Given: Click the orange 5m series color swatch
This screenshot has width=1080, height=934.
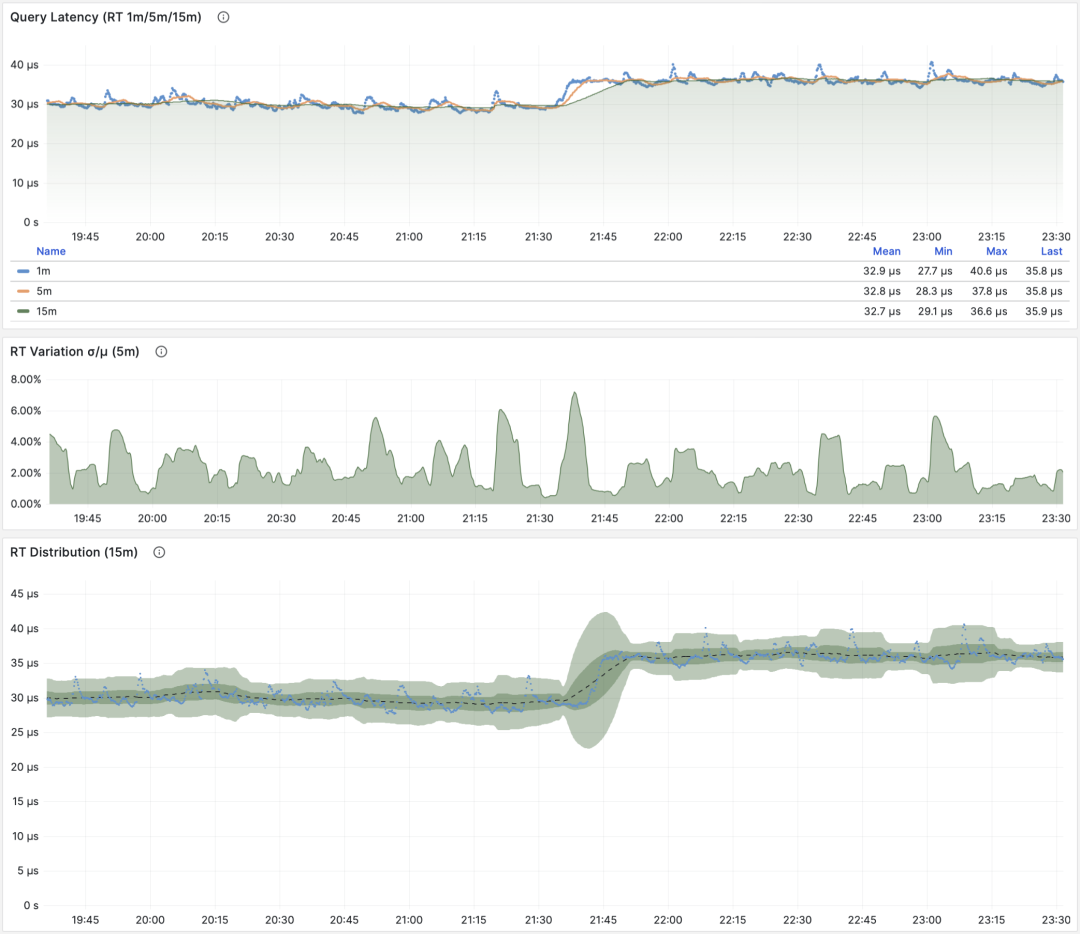Looking at the screenshot, I should tap(23, 291).
